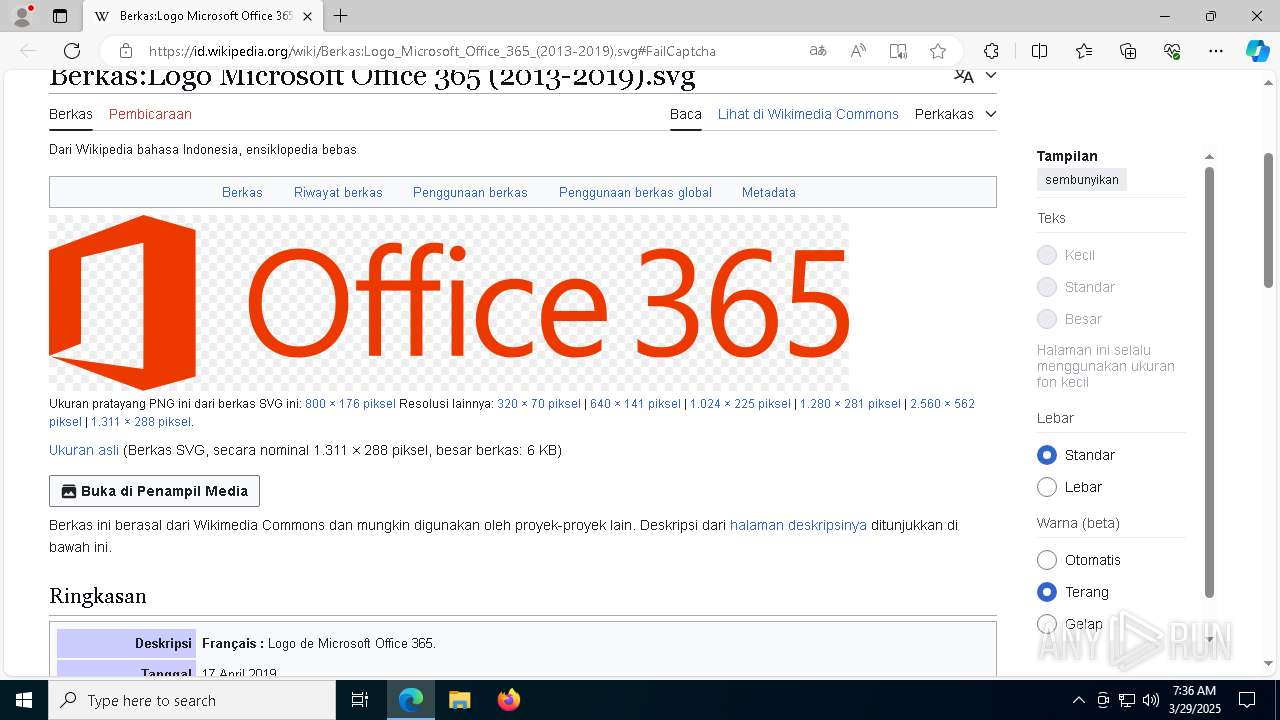View site info lock icon

126,51
